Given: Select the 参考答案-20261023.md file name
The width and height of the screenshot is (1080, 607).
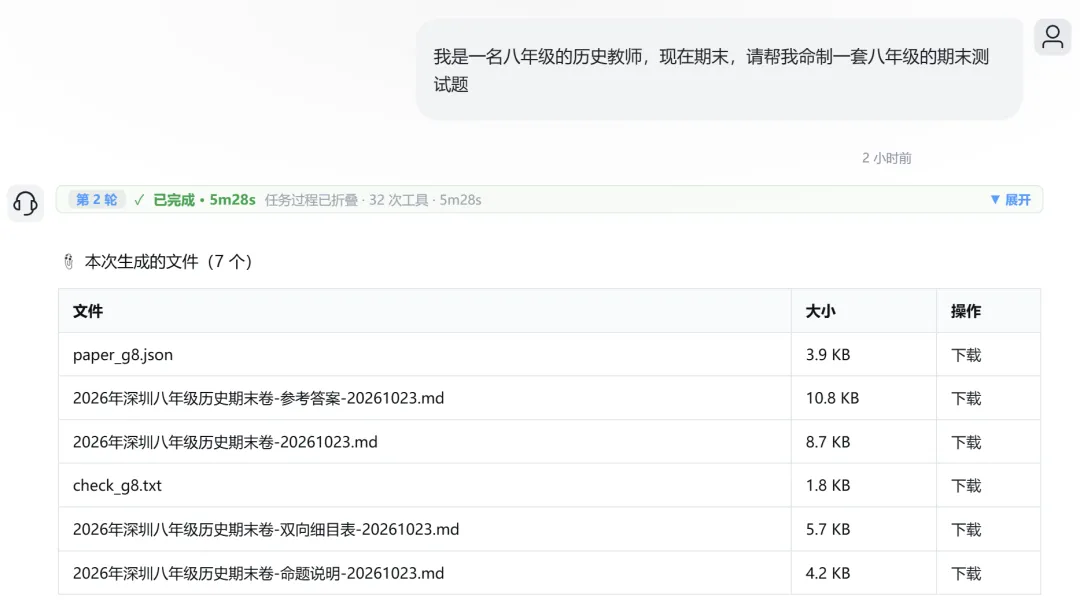Looking at the screenshot, I should click(x=258, y=398).
